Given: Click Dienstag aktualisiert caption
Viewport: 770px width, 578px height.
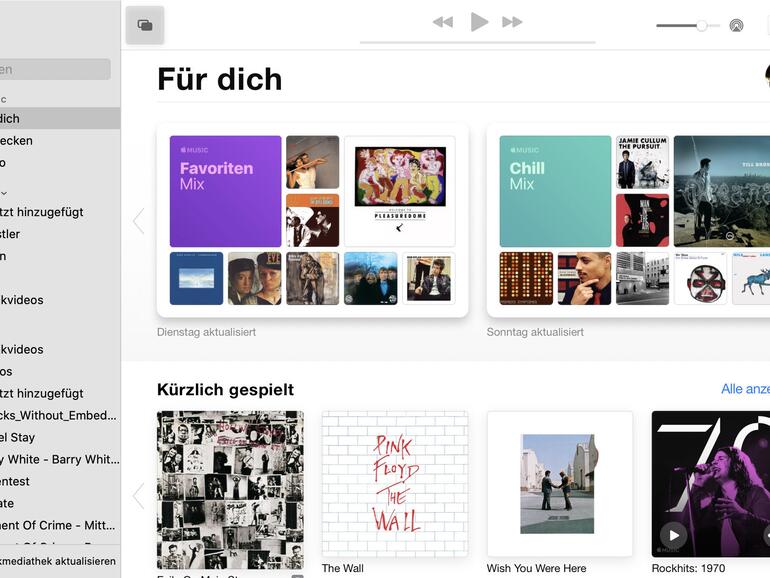Looking at the screenshot, I should click(206, 332).
